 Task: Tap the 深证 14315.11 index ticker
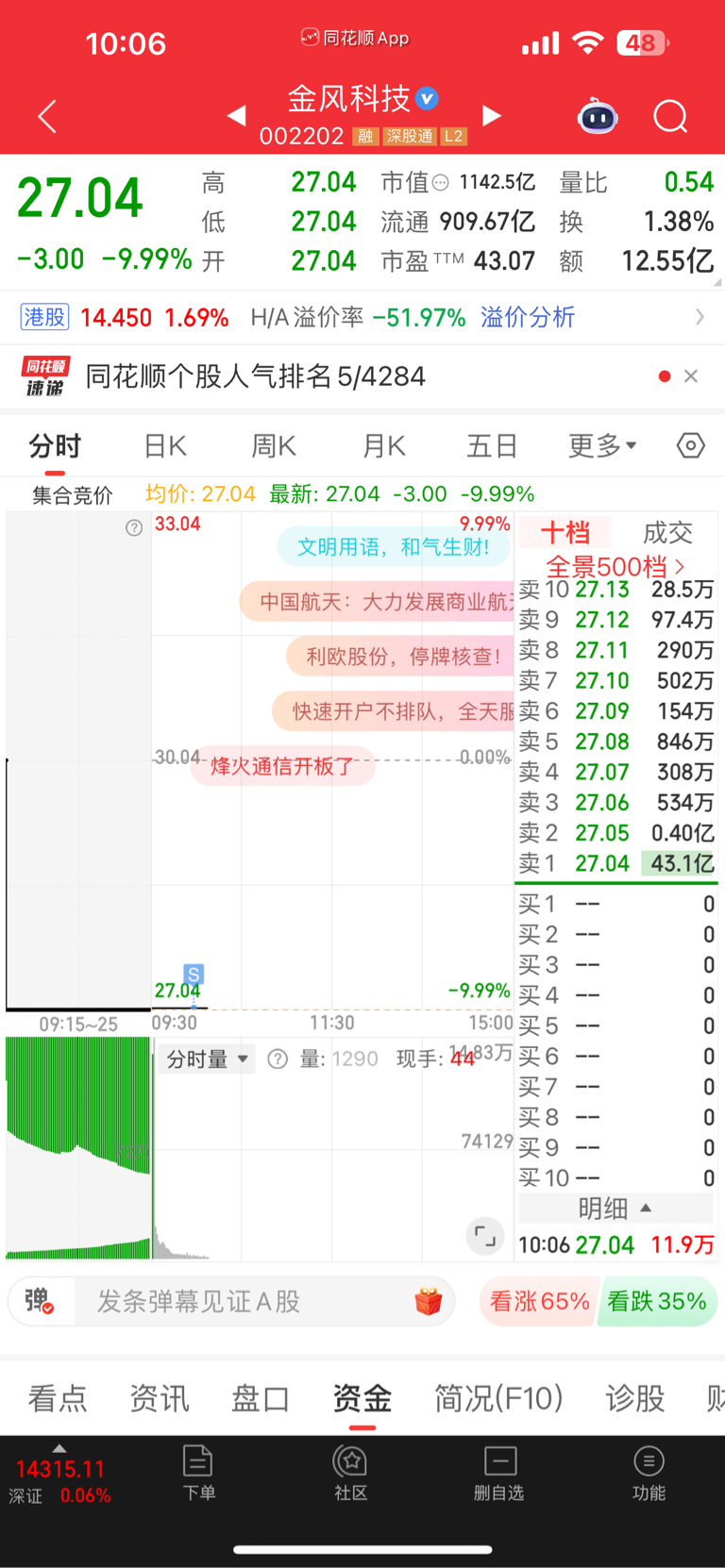tap(59, 1480)
